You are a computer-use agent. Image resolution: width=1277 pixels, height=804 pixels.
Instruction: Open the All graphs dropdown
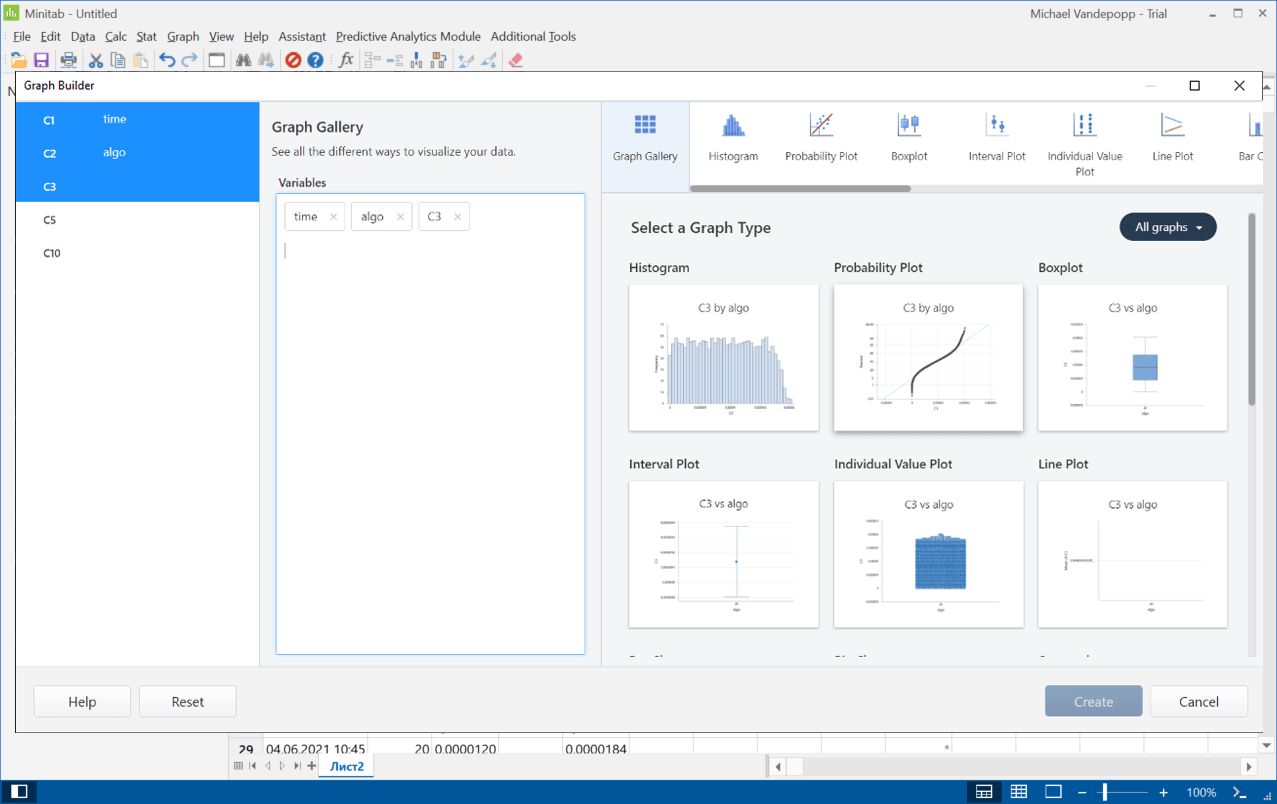[x=1168, y=227]
